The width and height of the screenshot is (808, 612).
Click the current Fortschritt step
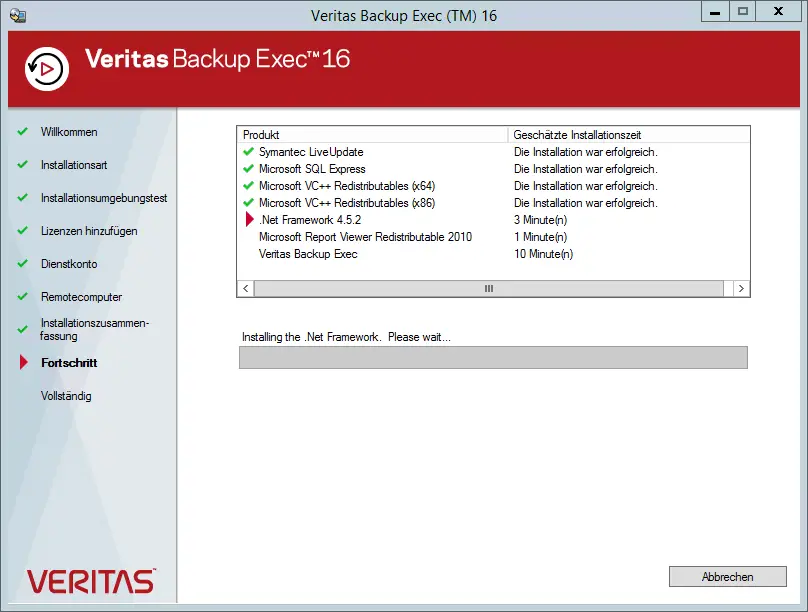(69, 363)
